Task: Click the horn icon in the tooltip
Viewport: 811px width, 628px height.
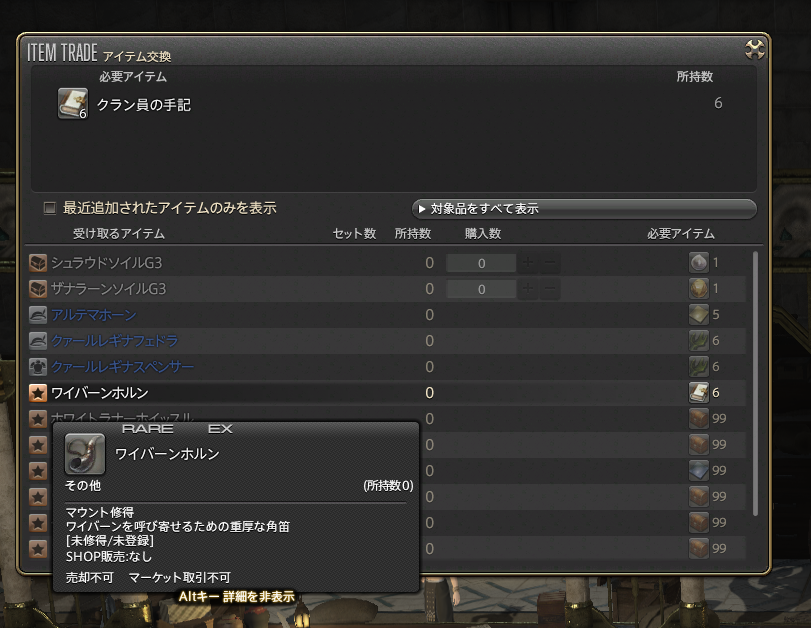Action: click(85, 454)
